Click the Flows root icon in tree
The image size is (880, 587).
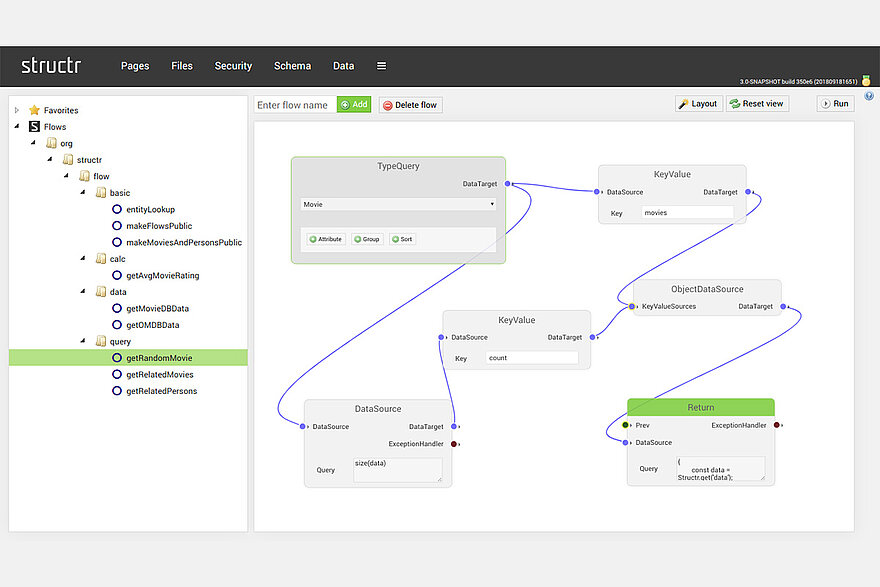(x=35, y=127)
